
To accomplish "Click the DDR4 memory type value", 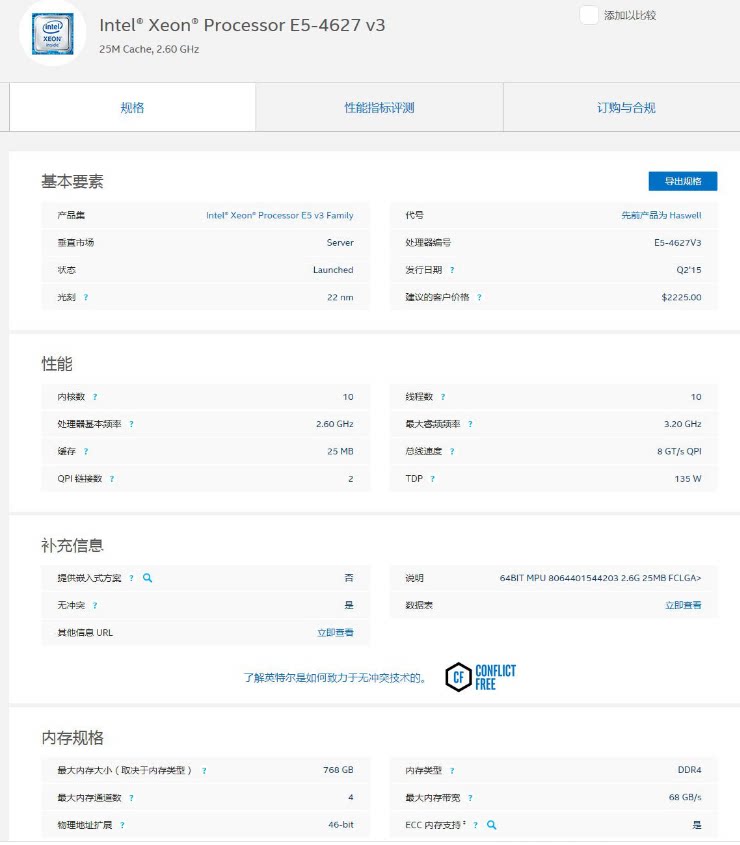I will (x=689, y=770).
